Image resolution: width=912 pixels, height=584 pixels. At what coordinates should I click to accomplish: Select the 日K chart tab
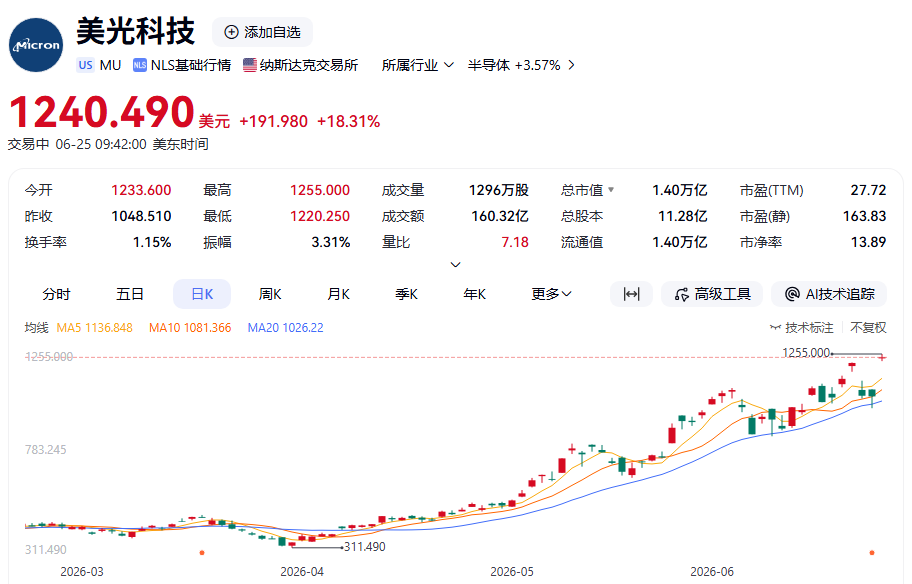[202, 294]
